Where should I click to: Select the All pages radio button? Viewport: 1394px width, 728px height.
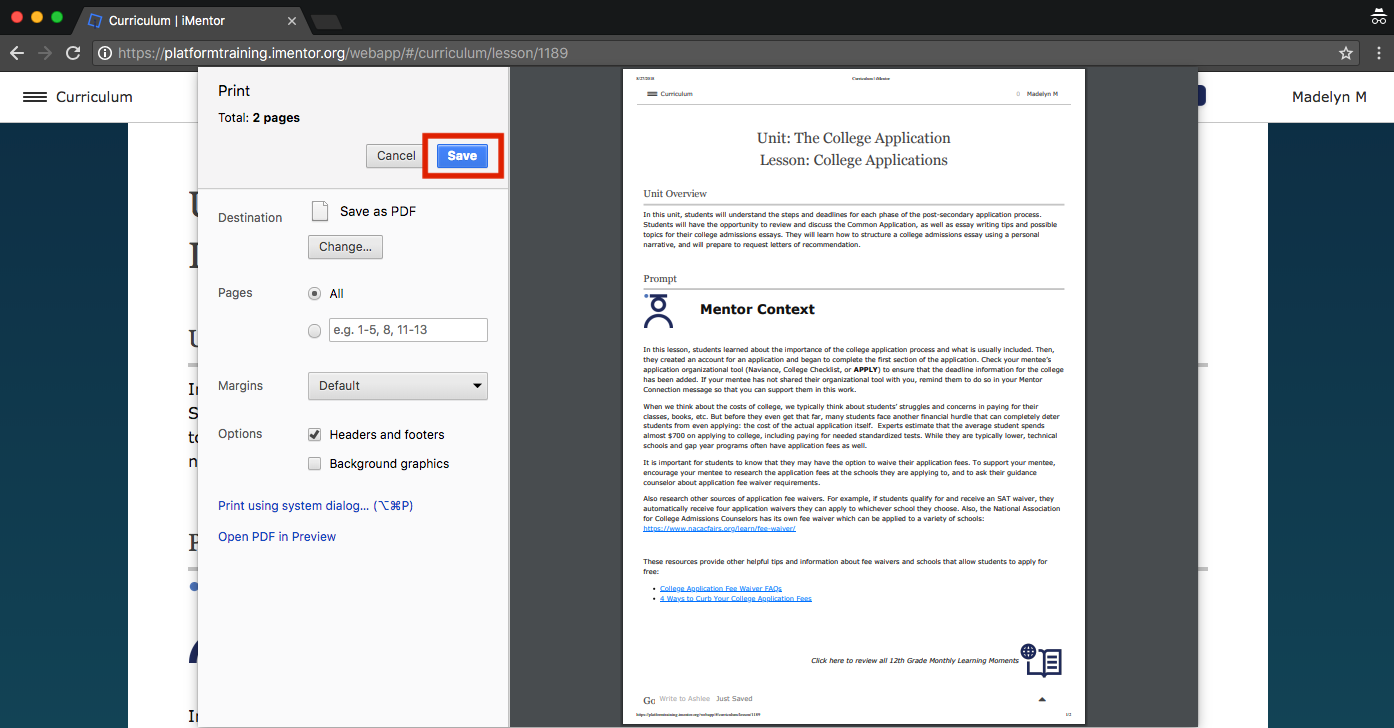coord(315,294)
